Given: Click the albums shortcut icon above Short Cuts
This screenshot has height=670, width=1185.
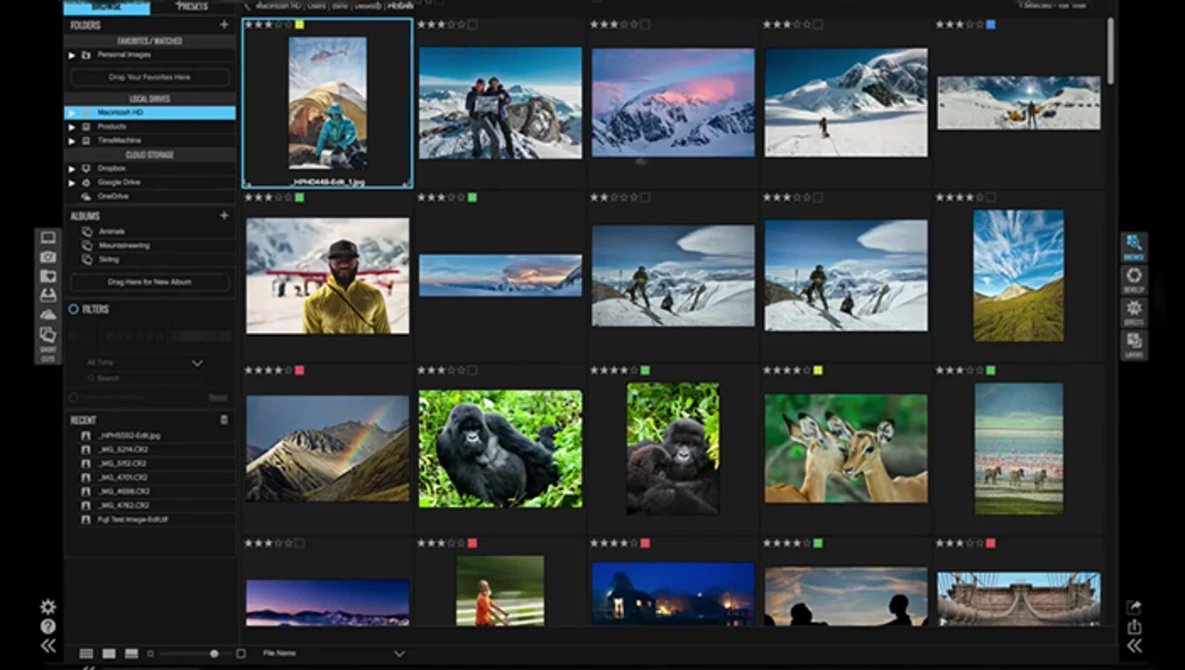Looking at the screenshot, I should (x=48, y=334).
